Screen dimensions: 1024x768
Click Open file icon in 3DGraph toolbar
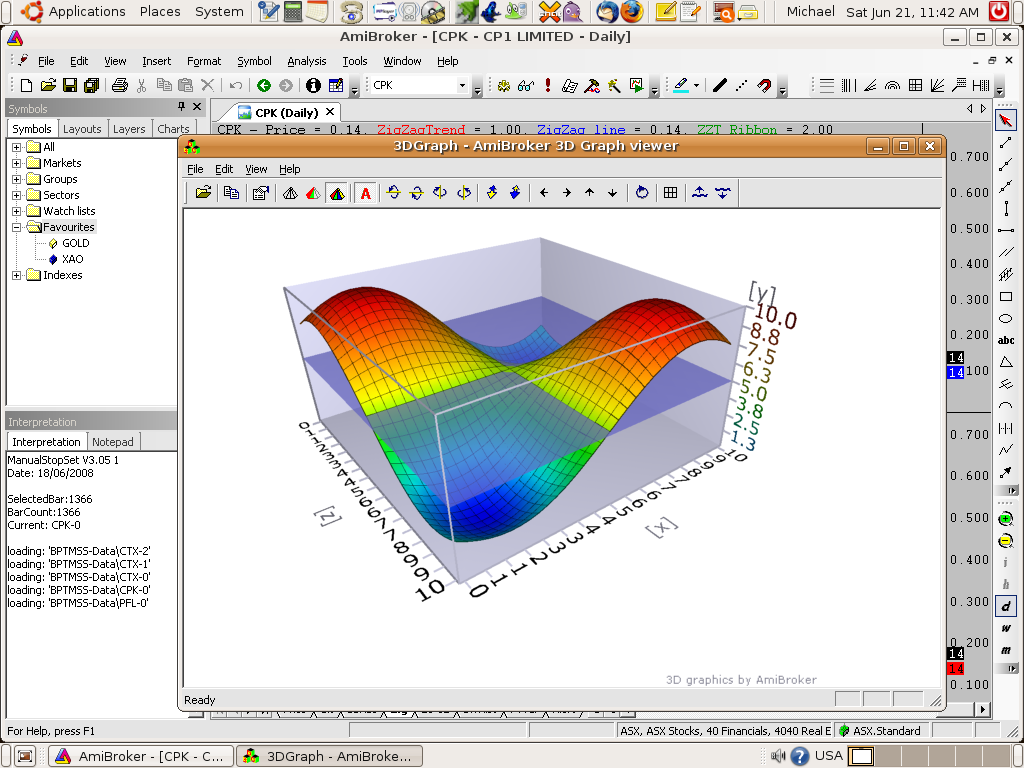tap(203, 193)
